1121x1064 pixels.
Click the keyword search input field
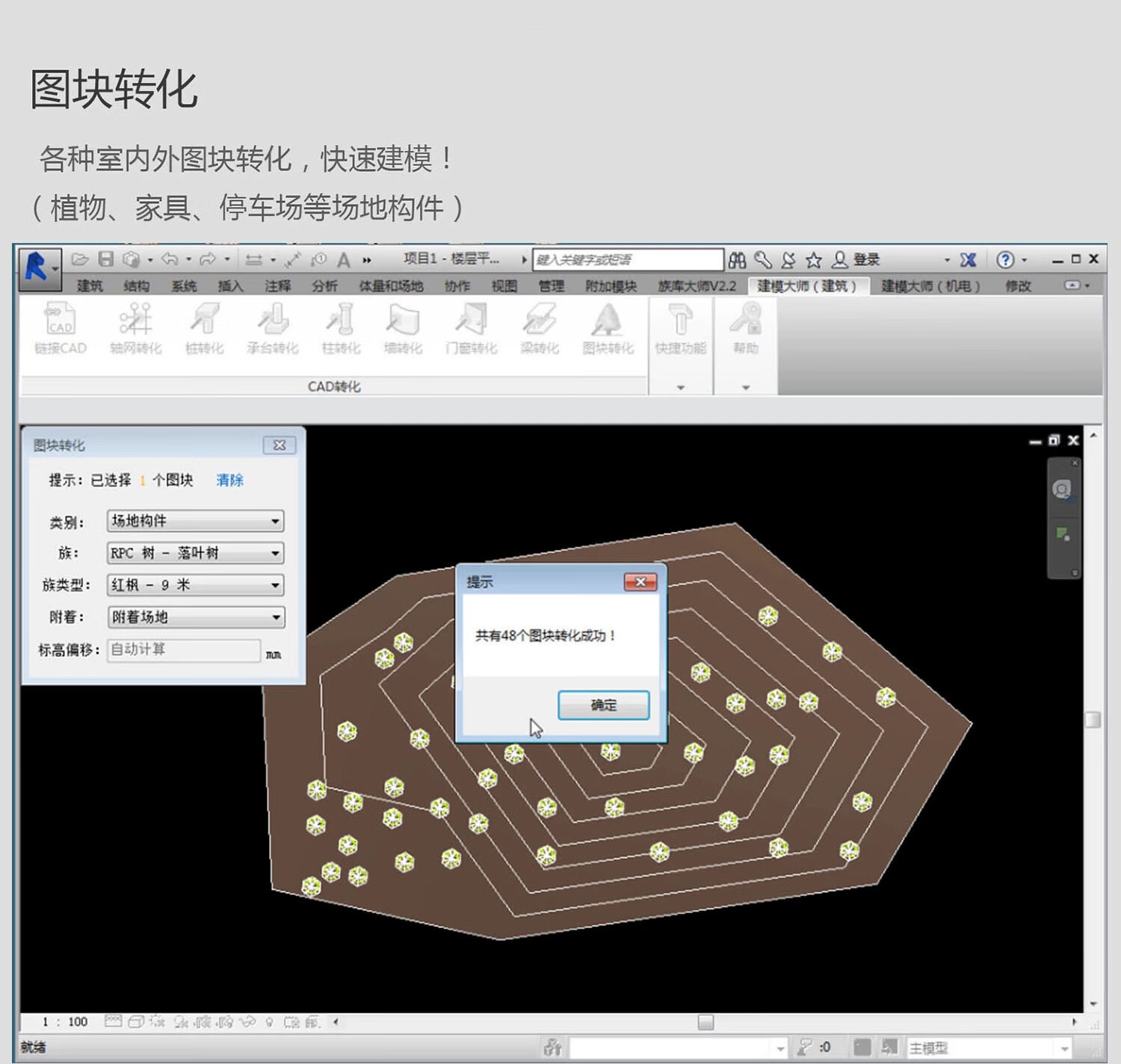[628, 259]
